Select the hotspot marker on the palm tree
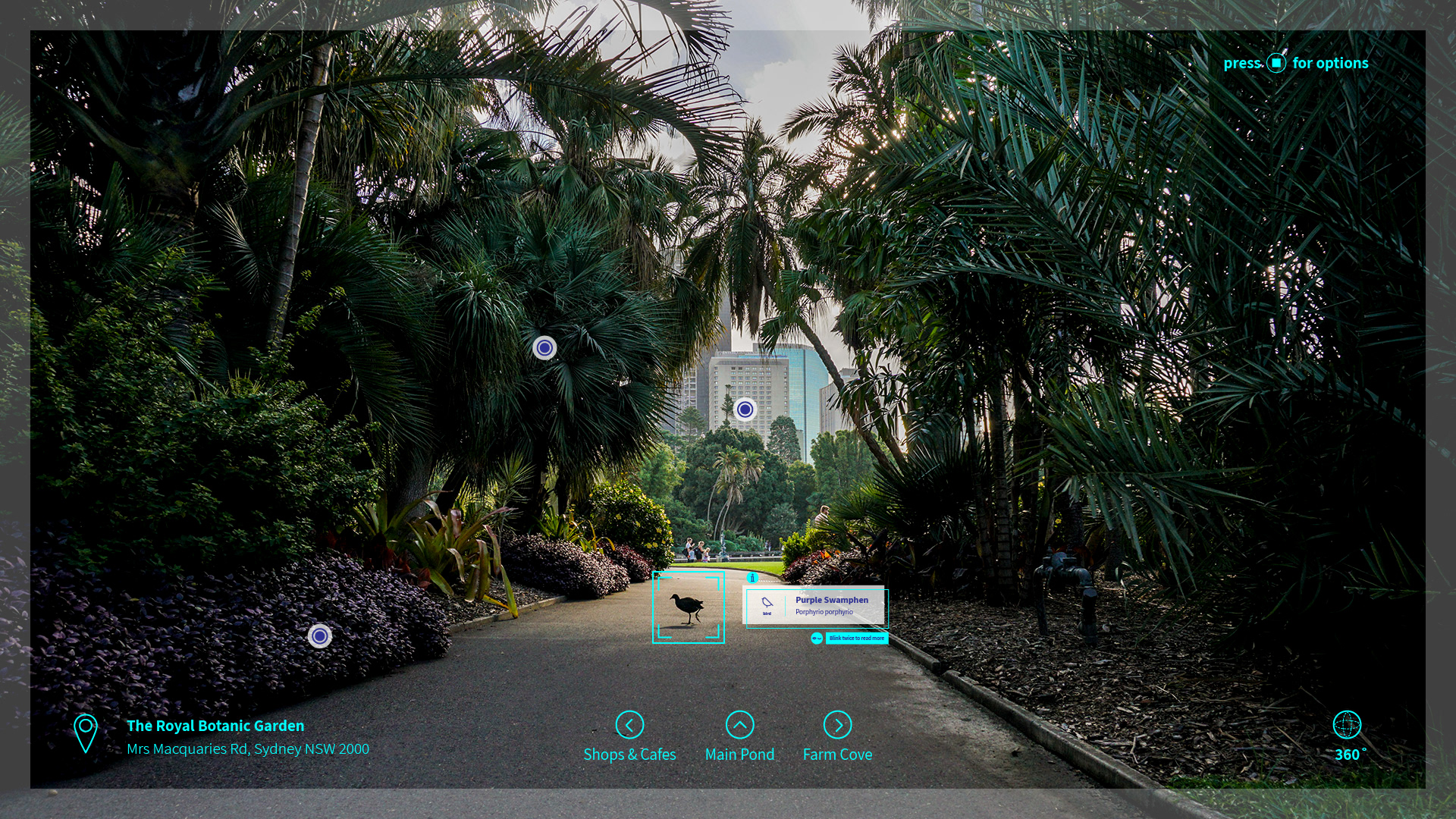 click(544, 348)
